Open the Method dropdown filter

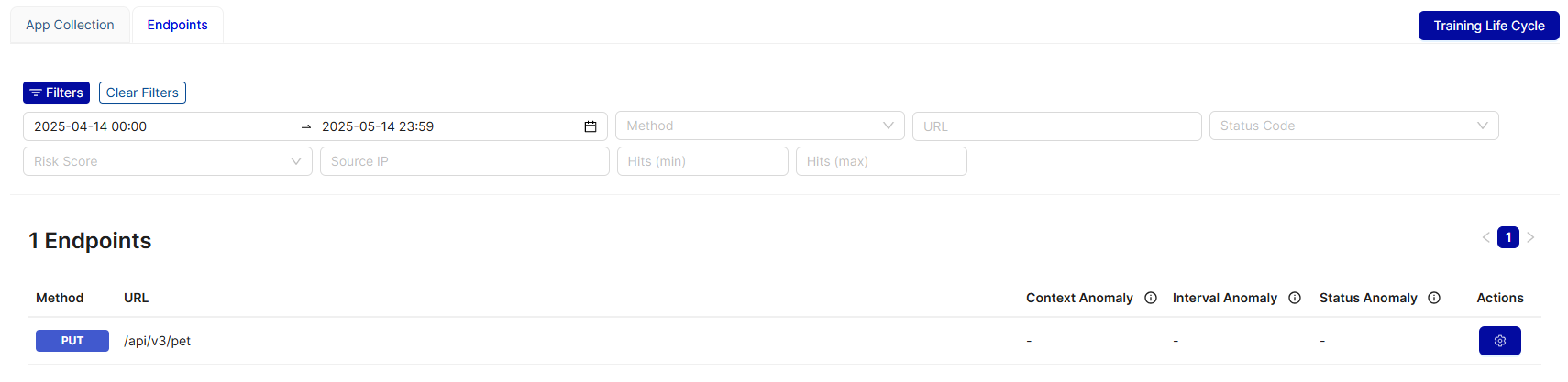pyautogui.click(x=759, y=126)
